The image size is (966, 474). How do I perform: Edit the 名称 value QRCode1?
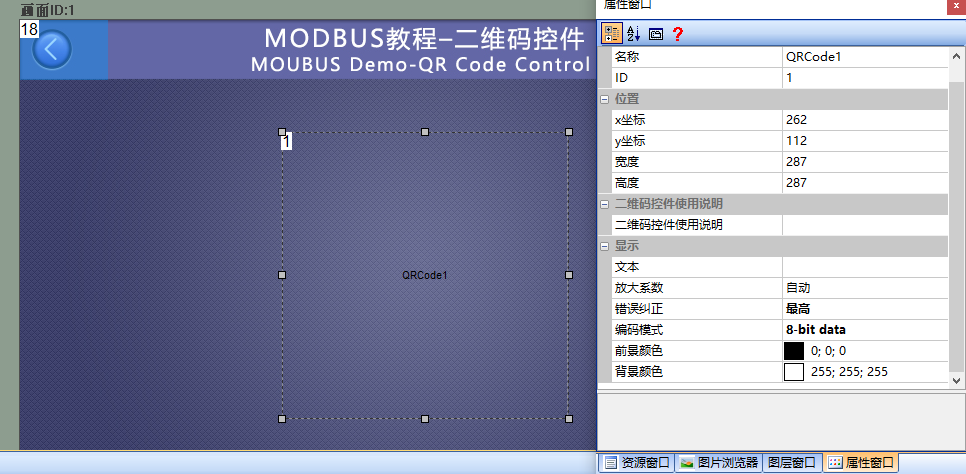coord(865,57)
